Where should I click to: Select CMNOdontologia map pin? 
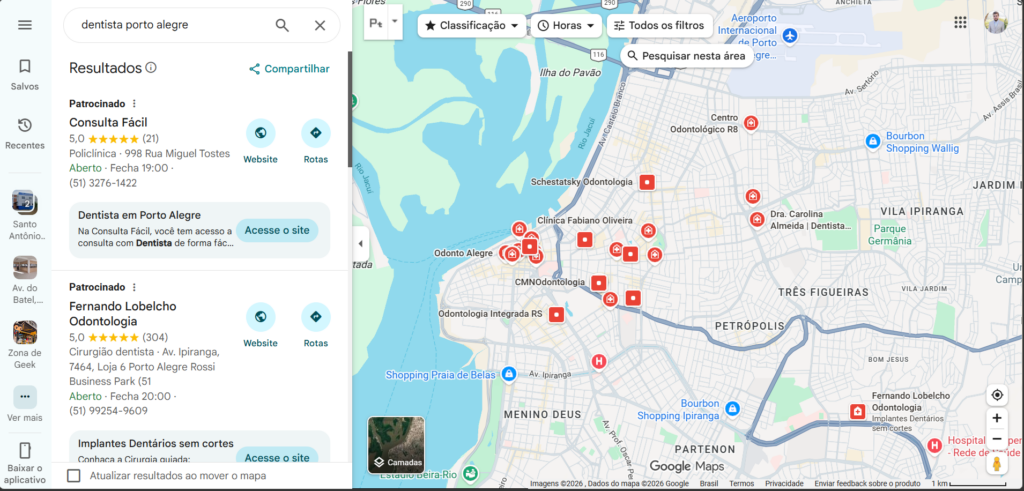point(599,283)
